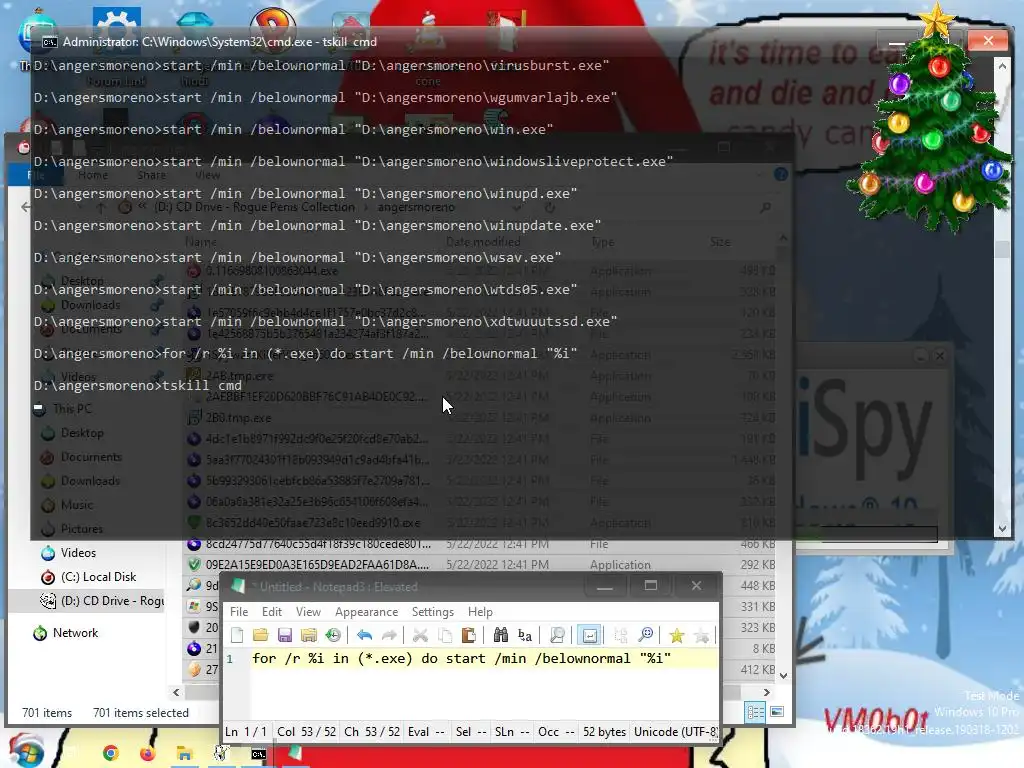Open the File menu in Notepad3
This screenshot has width=1024, height=768.
[239, 612]
